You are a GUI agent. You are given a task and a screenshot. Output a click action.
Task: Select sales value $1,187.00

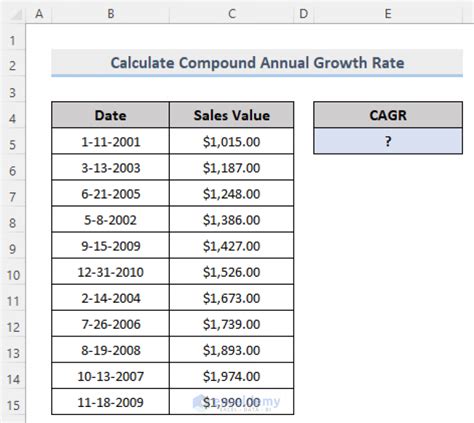(x=232, y=167)
